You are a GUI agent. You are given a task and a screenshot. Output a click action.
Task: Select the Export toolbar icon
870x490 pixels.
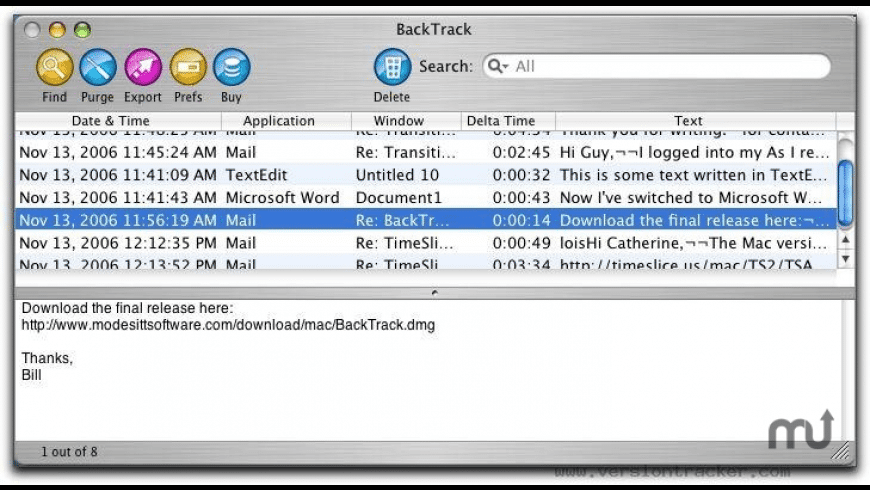click(x=143, y=67)
